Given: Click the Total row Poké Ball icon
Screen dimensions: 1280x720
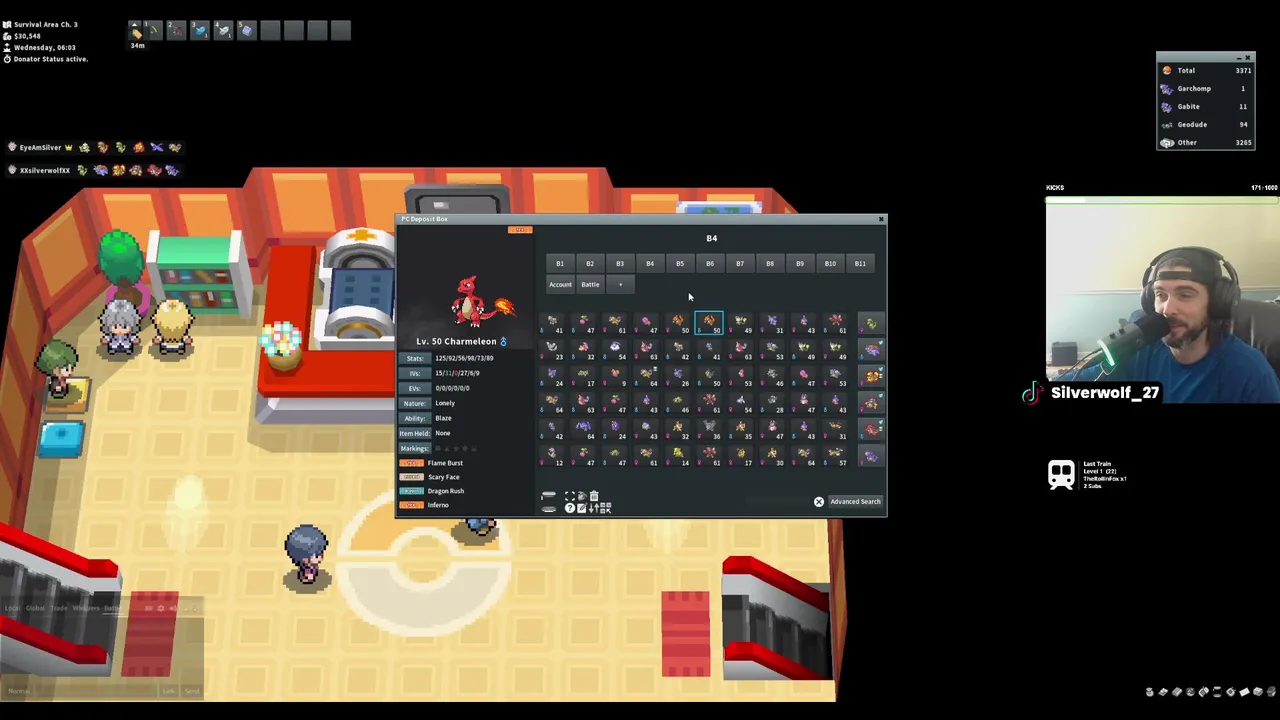Looking at the screenshot, I should (1166, 70).
